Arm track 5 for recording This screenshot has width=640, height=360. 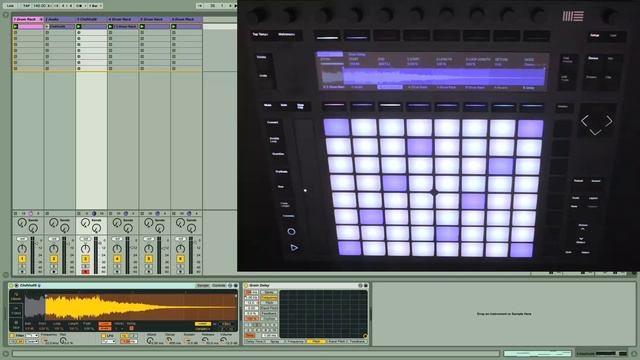pyautogui.click(x=149, y=271)
